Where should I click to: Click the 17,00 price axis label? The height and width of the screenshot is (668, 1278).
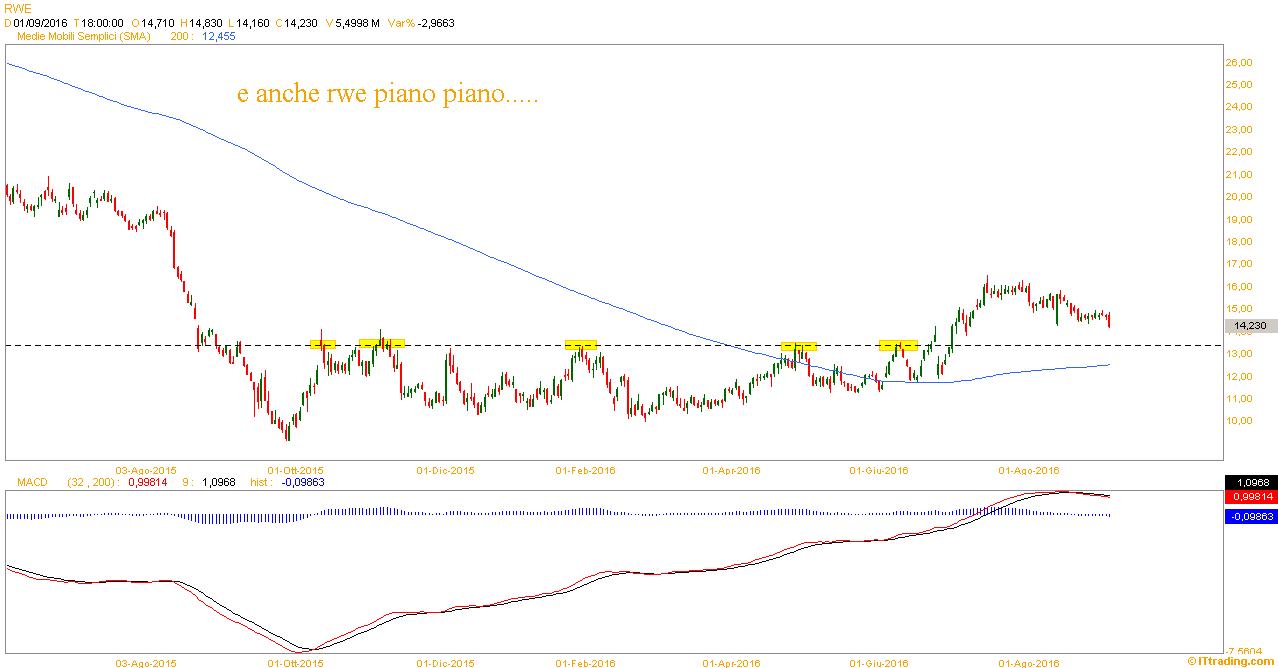[x=1239, y=264]
